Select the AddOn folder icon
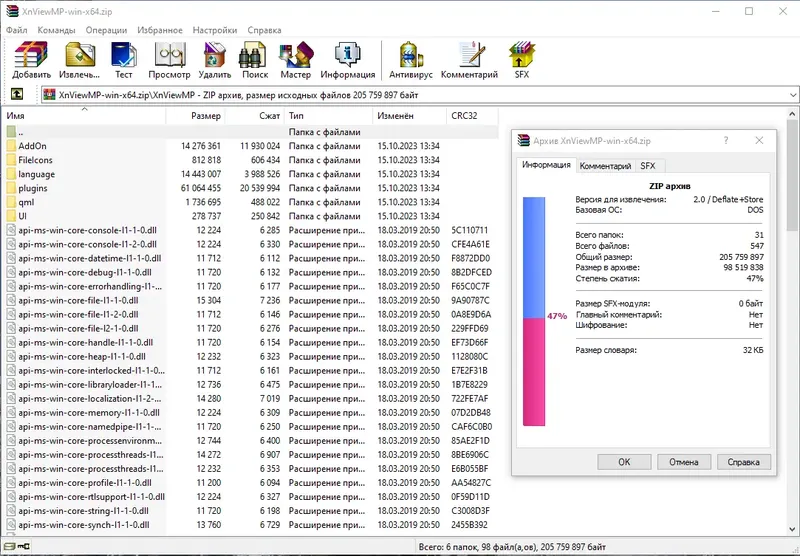 point(11,146)
